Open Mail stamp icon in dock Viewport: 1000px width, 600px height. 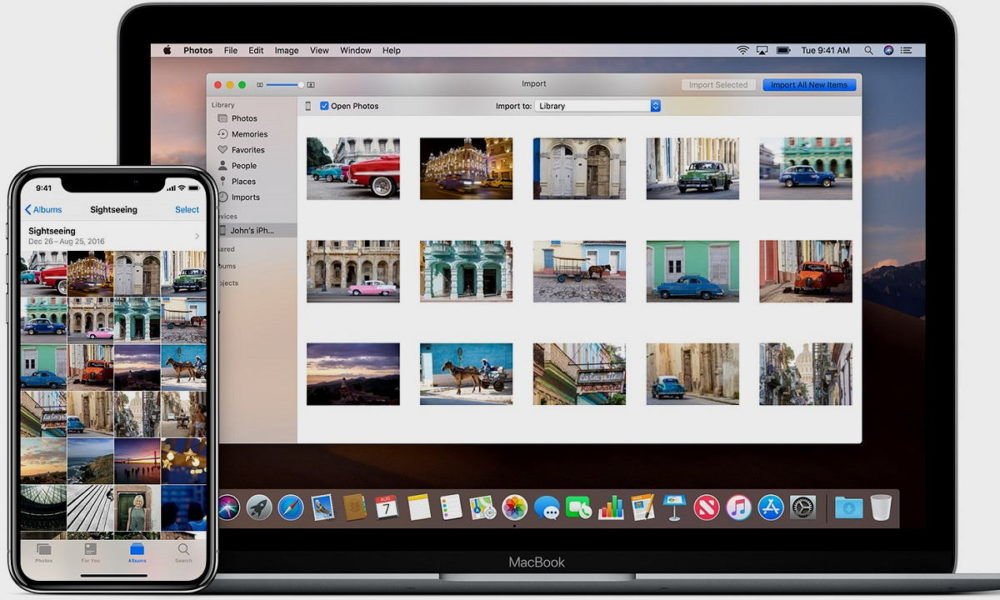323,508
